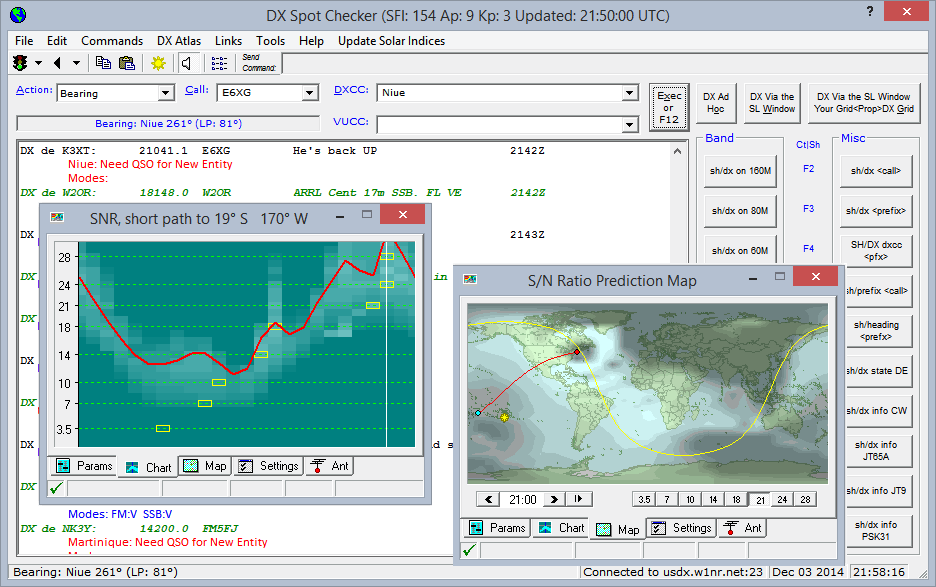Open the Commands menu
The height and width of the screenshot is (587, 936).
coord(112,41)
